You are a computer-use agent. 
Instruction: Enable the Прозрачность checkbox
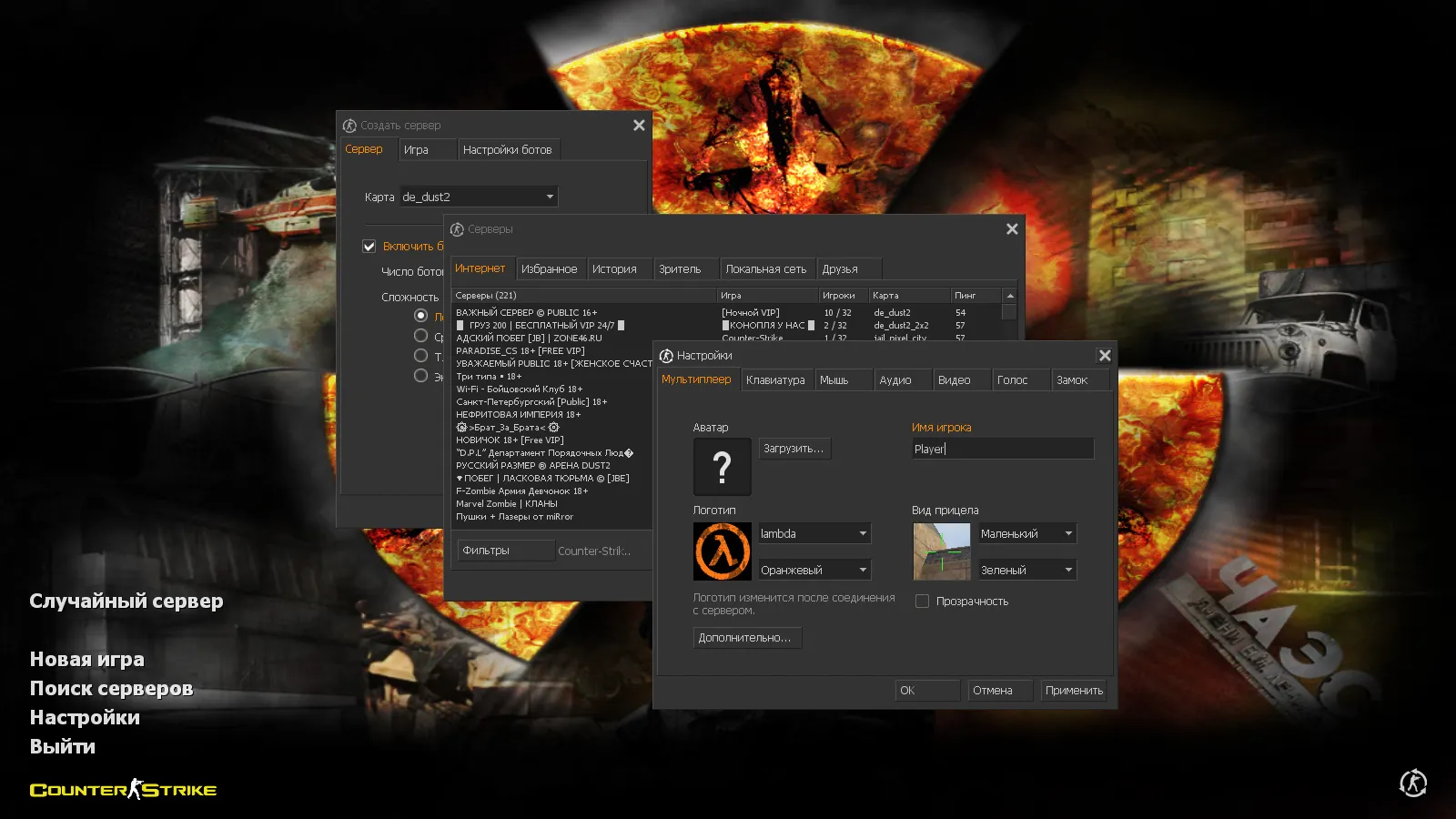pos(922,602)
